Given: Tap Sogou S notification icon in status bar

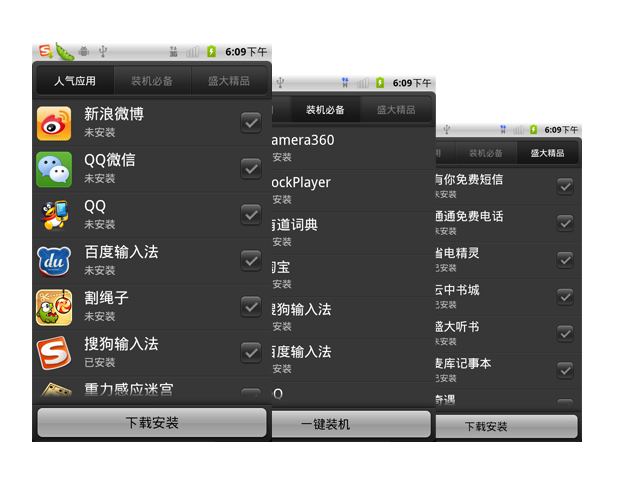Looking at the screenshot, I should 45,51.
